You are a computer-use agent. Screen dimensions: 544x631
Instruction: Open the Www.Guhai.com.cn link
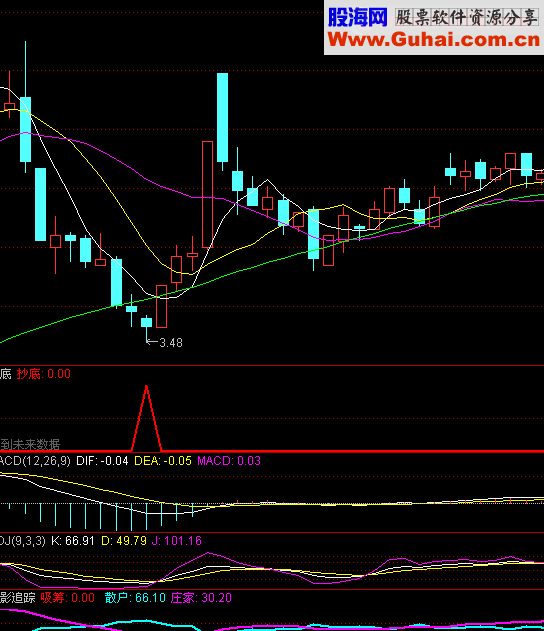coord(434,40)
